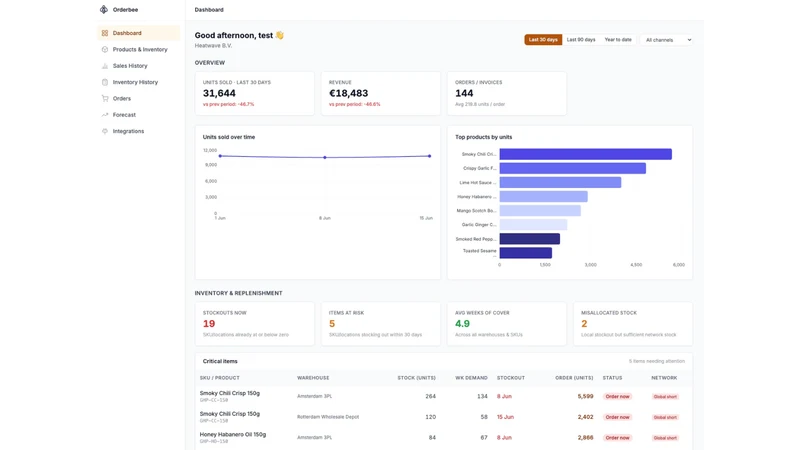Click the Smoky Chili Crisp bar in chart
800x450 pixels.
pos(585,154)
